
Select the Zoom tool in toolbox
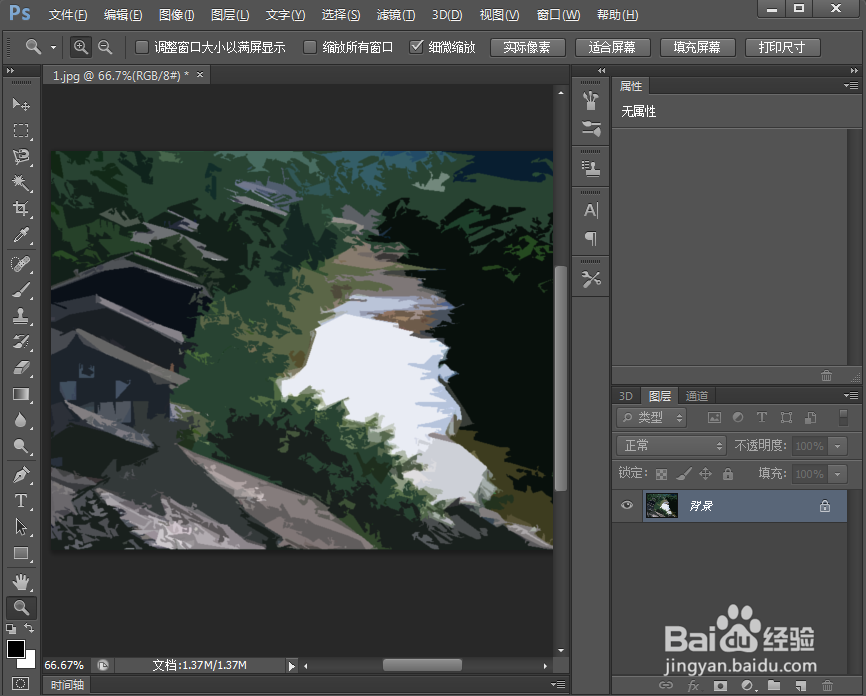tap(21, 608)
